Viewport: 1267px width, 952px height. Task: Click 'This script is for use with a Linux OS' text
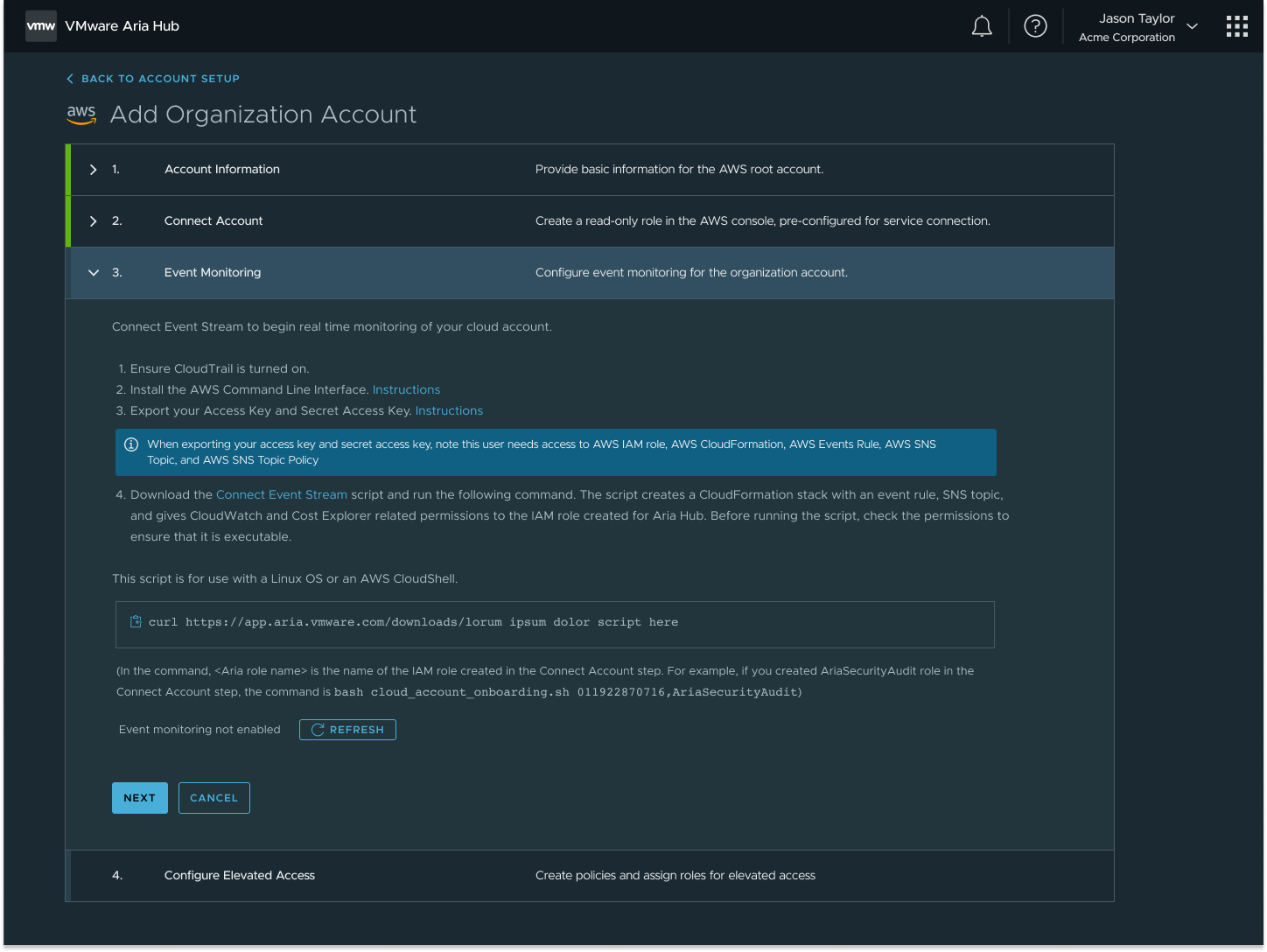coord(285,578)
